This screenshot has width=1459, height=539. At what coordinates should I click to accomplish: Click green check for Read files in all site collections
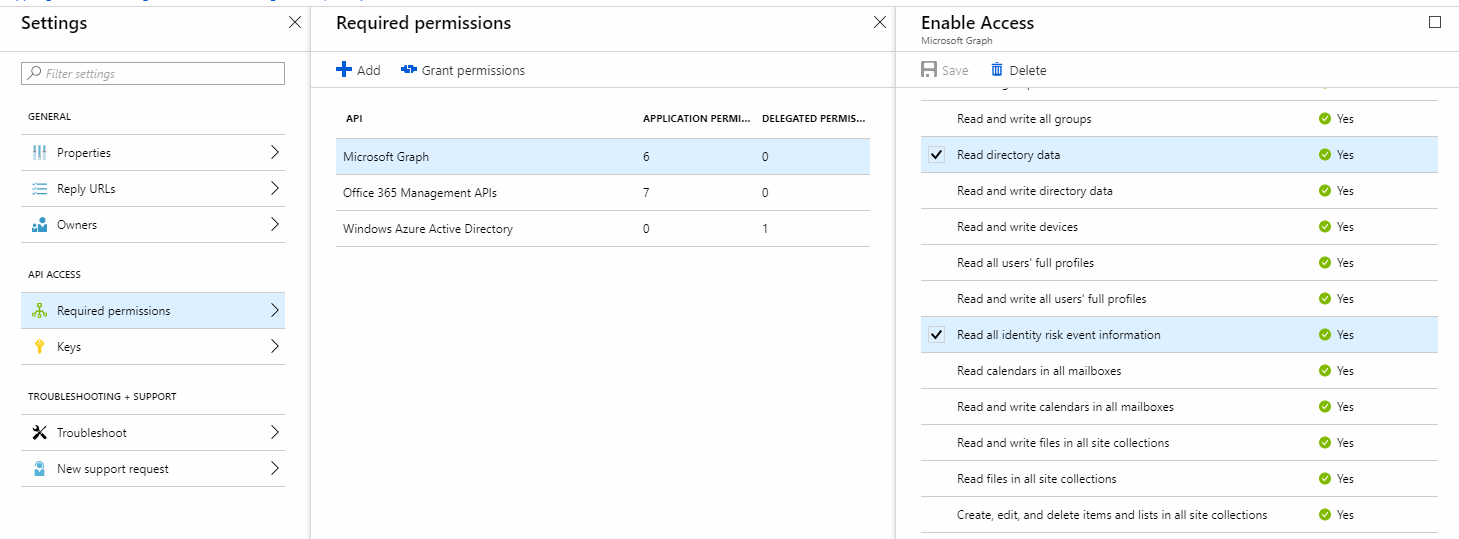[x=1325, y=479]
